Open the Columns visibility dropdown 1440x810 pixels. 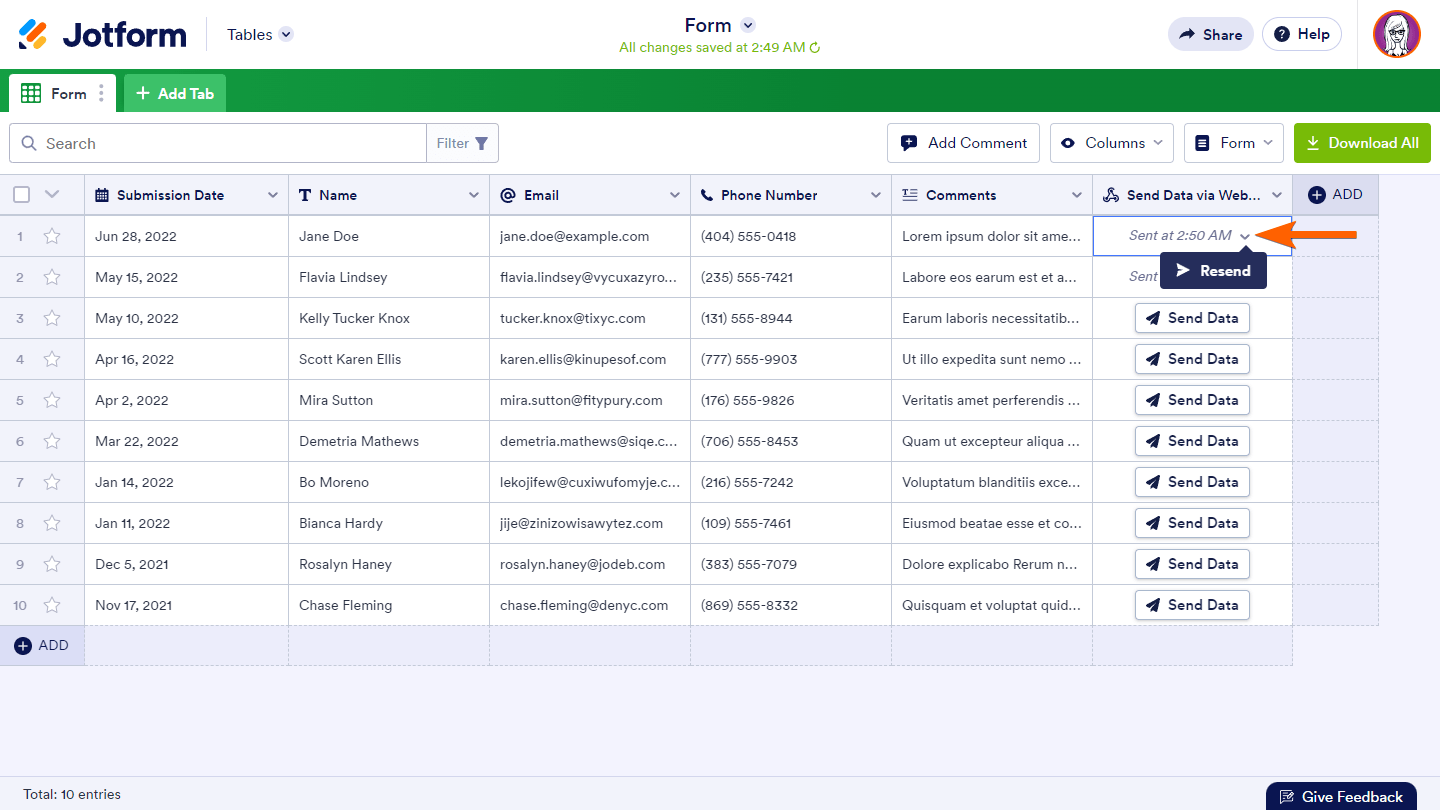[x=1112, y=143]
